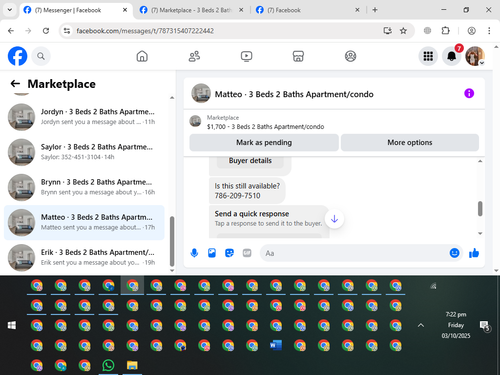Click the conversation list scrollbar
The height and width of the screenshot is (375, 500).
[172, 241]
